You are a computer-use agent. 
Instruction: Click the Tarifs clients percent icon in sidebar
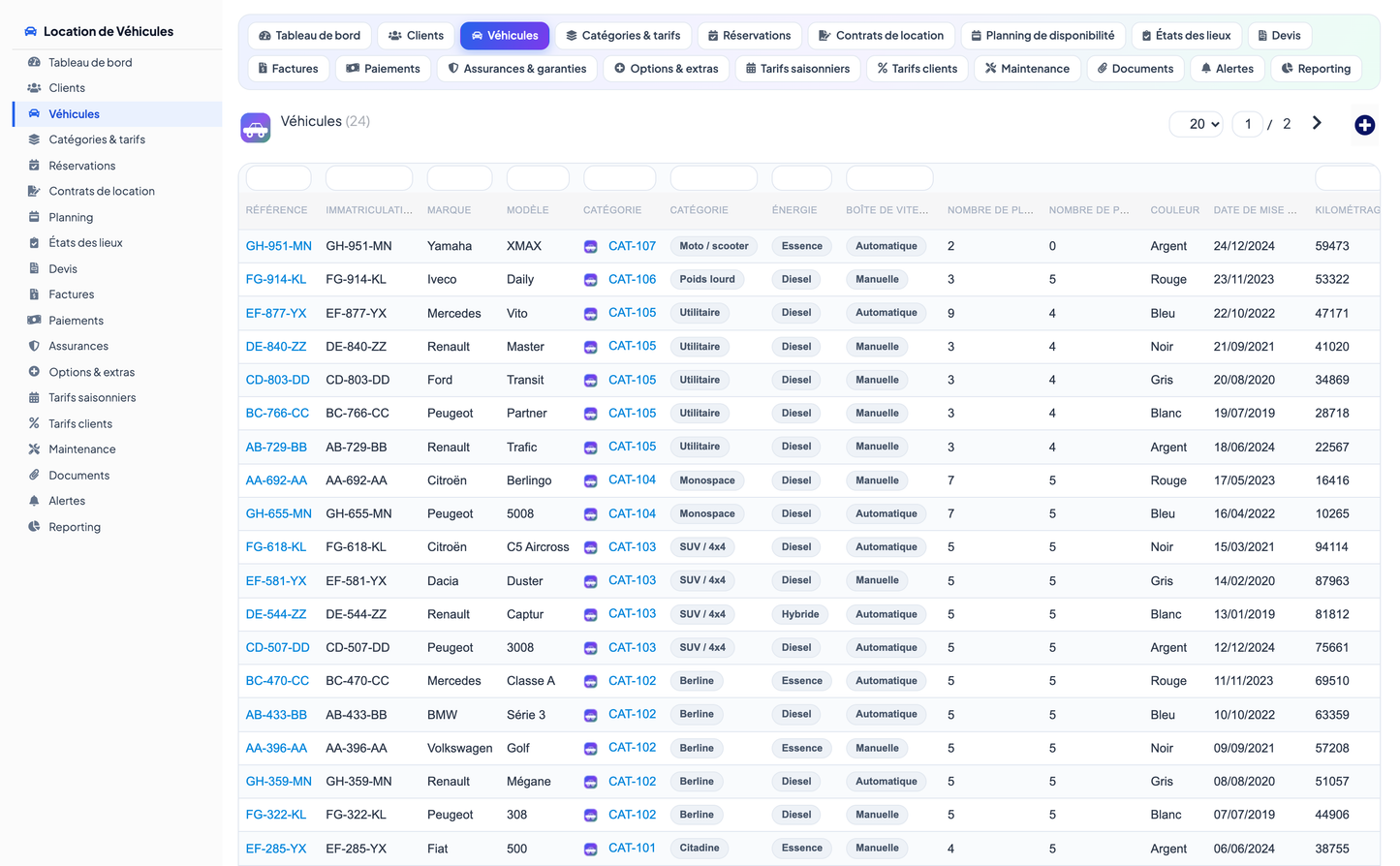(34, 423)
